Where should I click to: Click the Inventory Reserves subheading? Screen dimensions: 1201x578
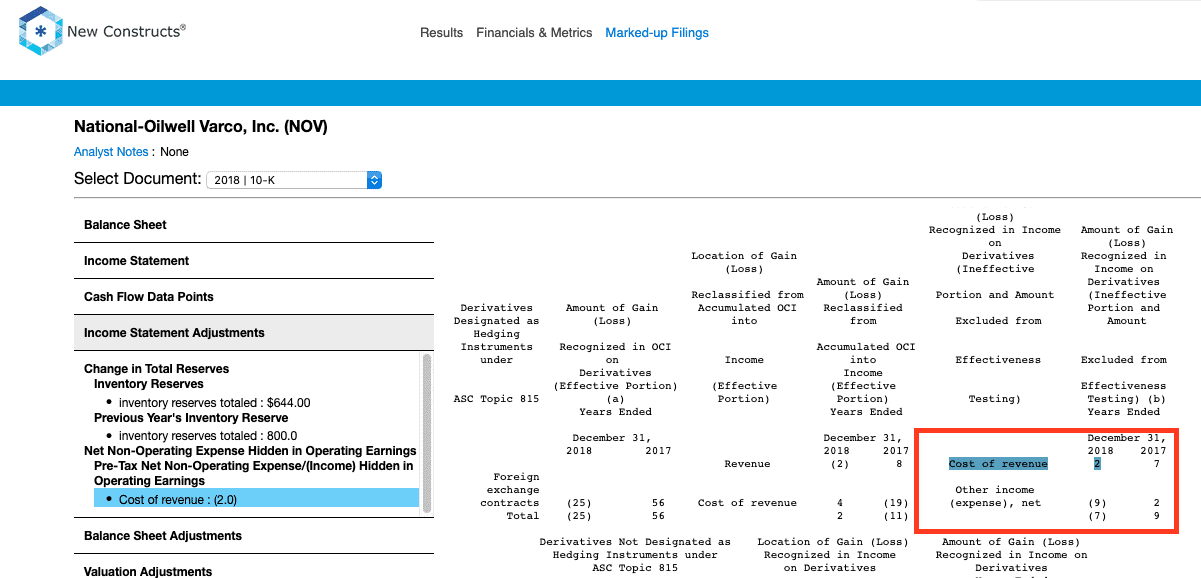tap(149, 384)
